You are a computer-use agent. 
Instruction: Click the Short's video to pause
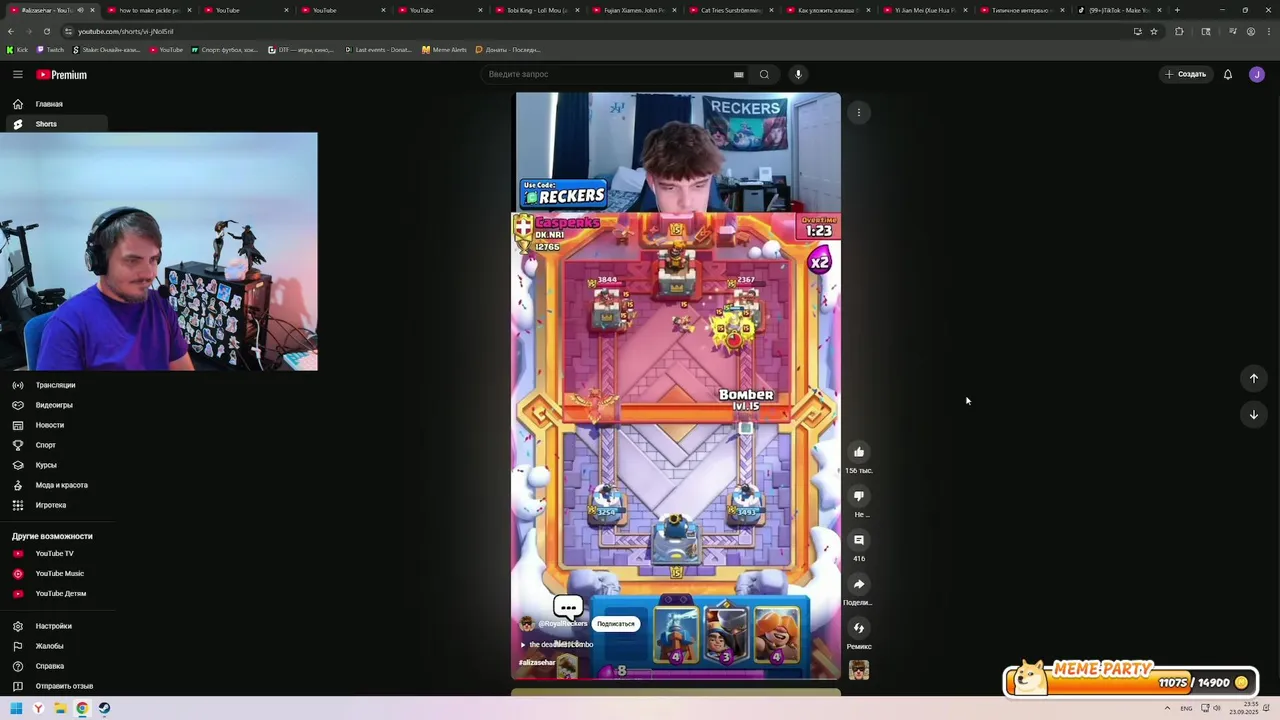pos(676,386)
